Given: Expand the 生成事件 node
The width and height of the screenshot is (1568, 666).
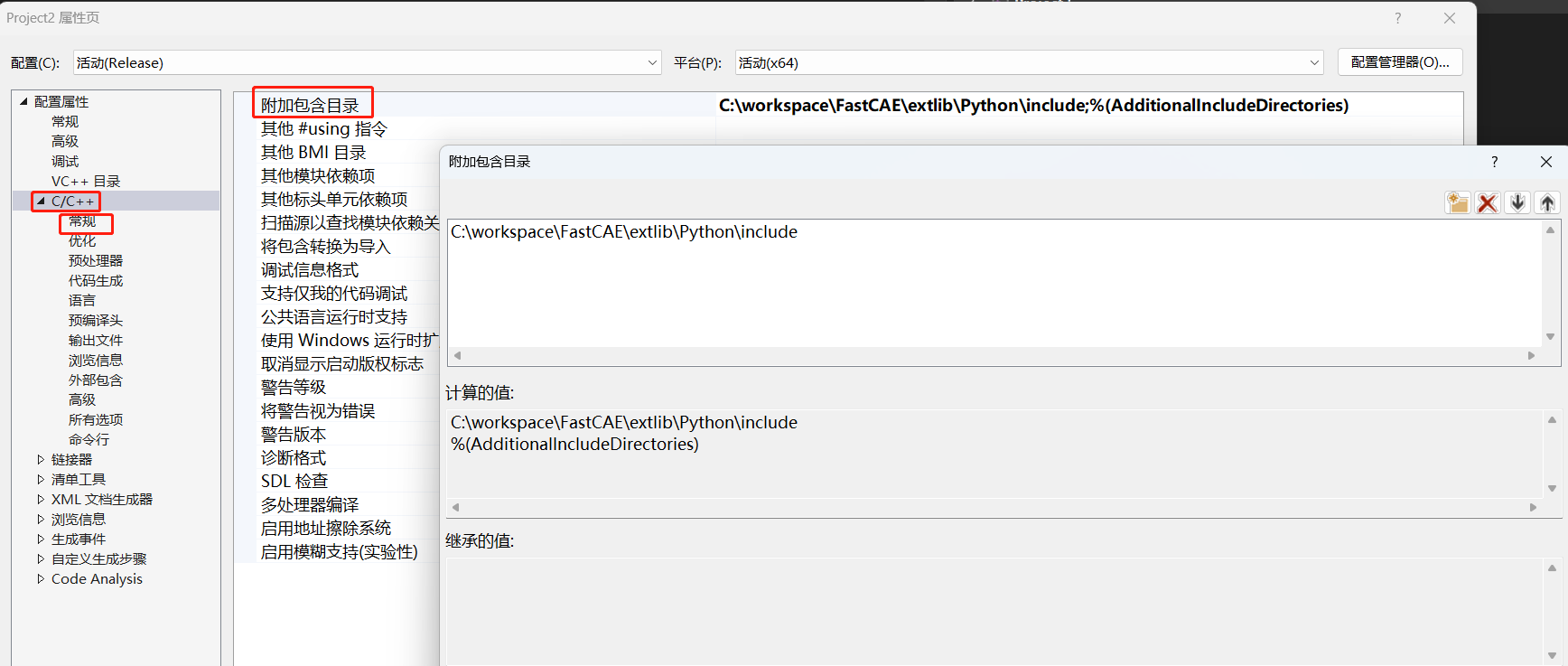Looking at the screenshot, I should pyautogui.click(x=41, y=539).
